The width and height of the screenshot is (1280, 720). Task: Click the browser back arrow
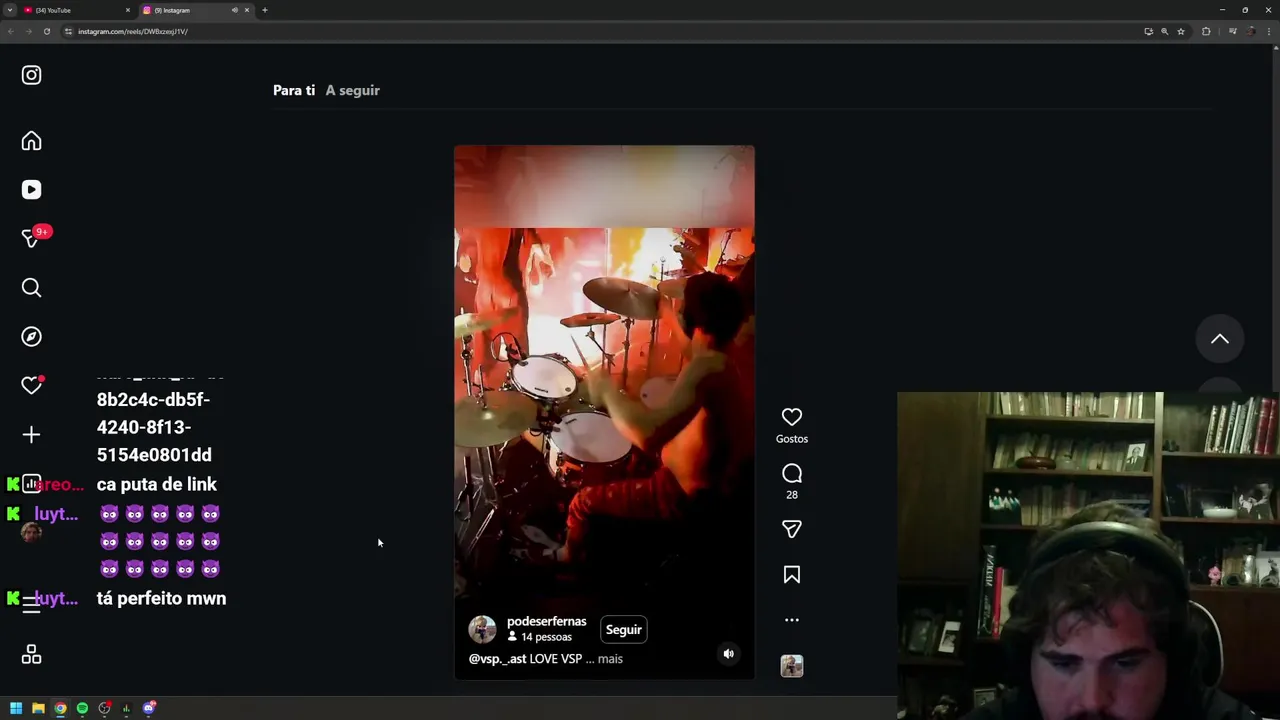[x=10, y=31]
